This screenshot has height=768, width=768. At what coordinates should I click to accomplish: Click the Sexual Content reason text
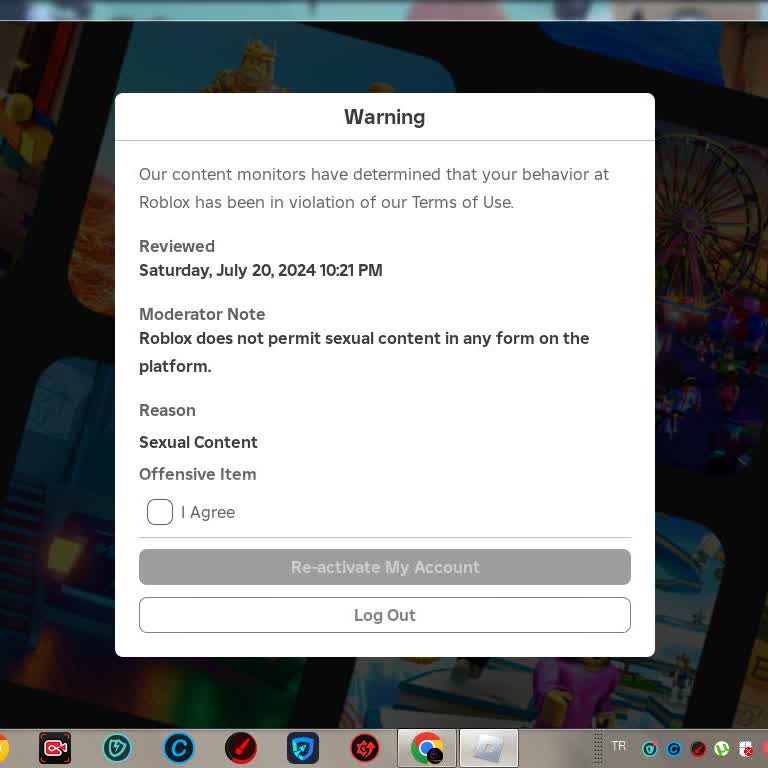pyautogui.click(x=198, y=442)
